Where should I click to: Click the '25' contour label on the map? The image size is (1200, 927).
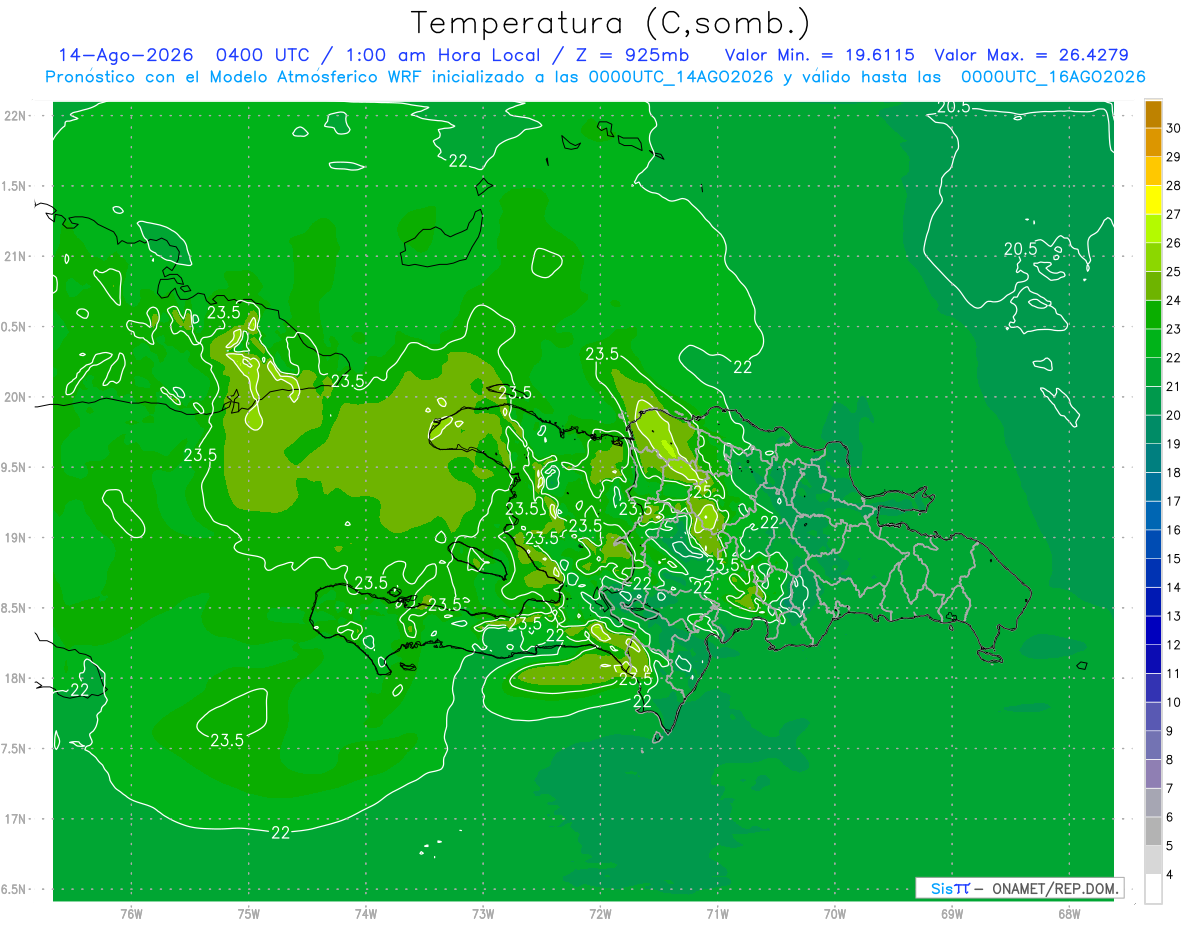point(701,492)
